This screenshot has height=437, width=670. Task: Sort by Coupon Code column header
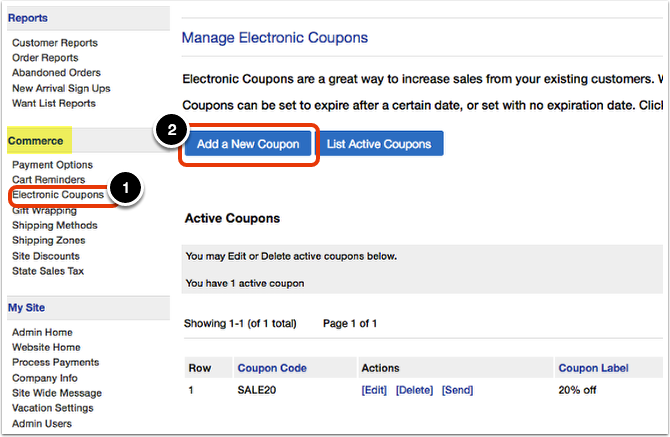pos(272,368)
